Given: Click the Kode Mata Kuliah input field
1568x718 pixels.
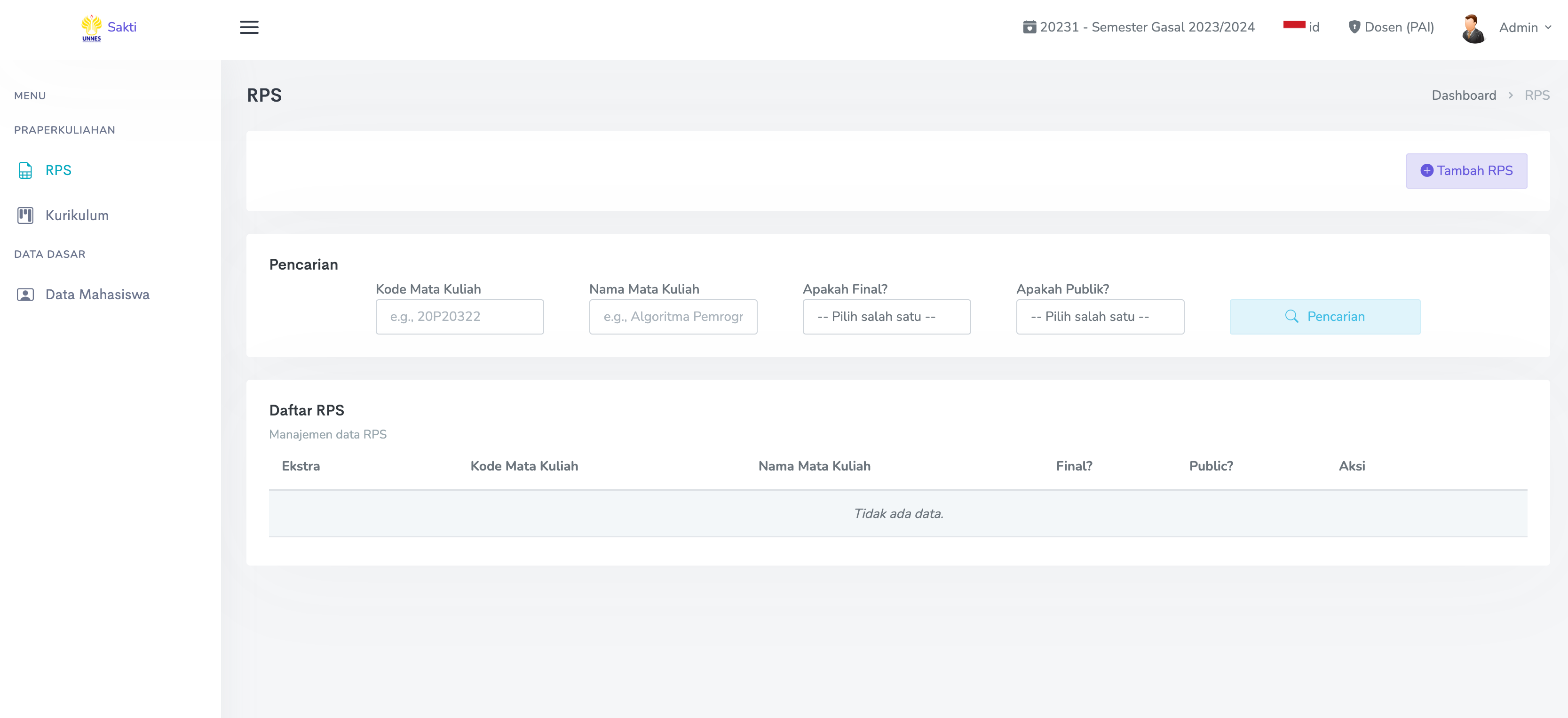Looking at the screenshot, I should [459, 317].
